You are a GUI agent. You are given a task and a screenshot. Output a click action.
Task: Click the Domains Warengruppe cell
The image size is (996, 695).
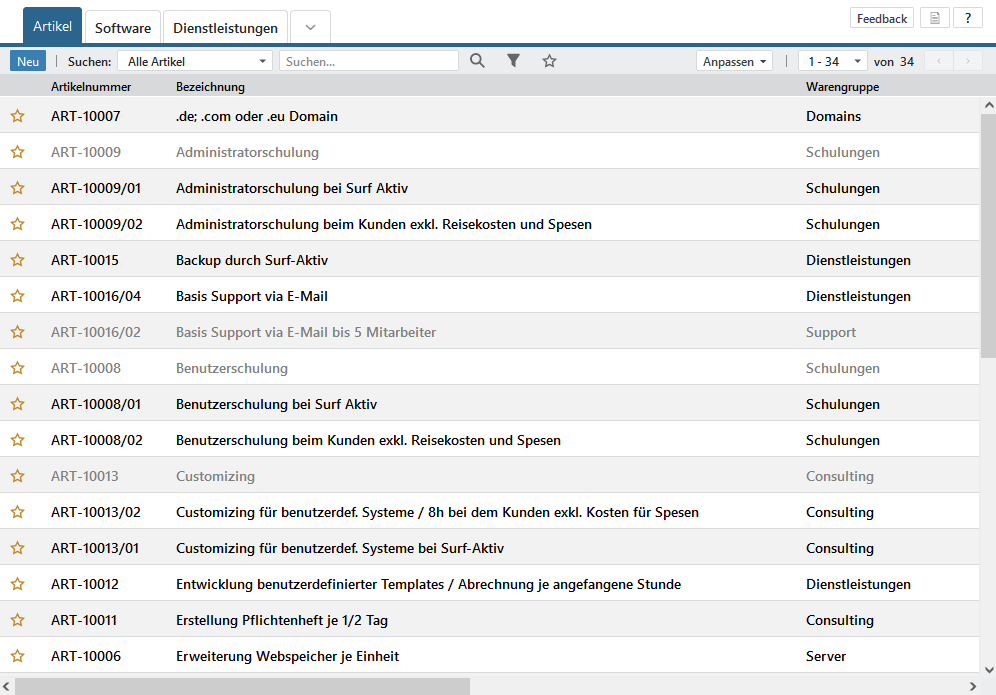[x=833, y=116]
